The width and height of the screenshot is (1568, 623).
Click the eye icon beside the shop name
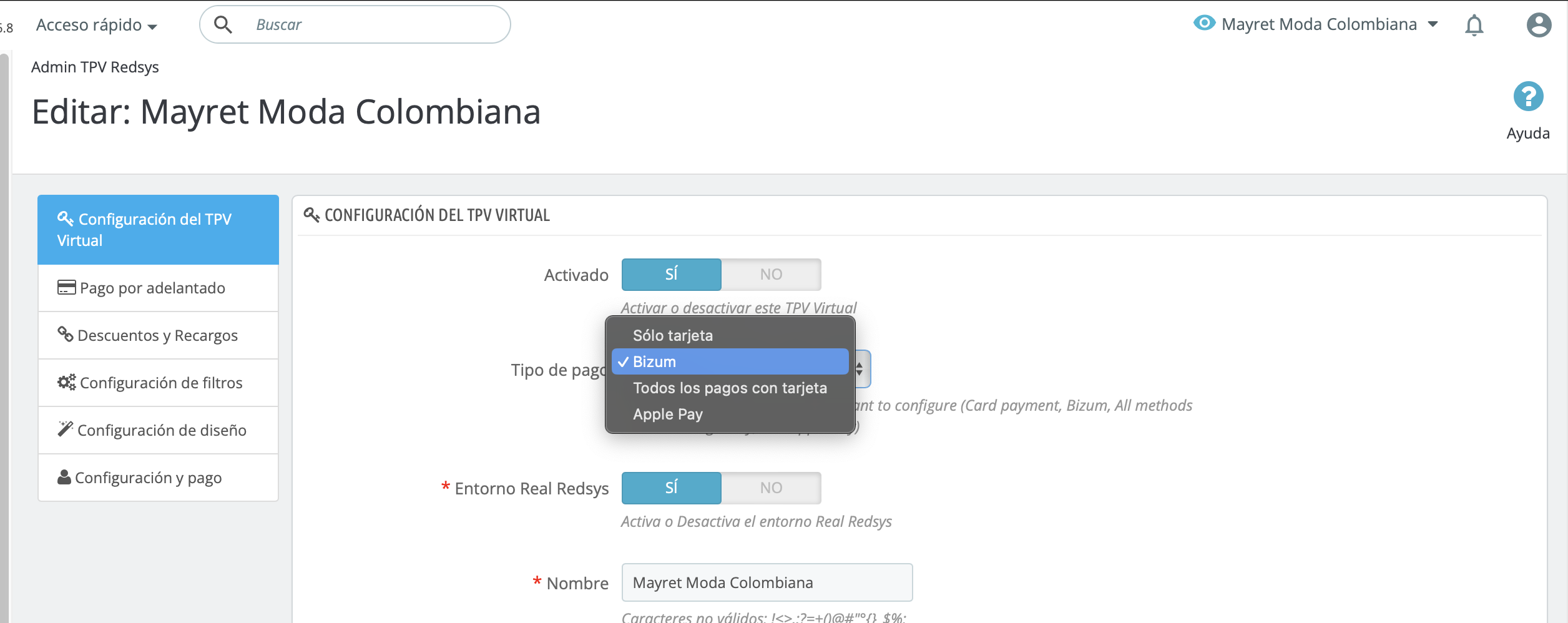(x=1204, y=23)
